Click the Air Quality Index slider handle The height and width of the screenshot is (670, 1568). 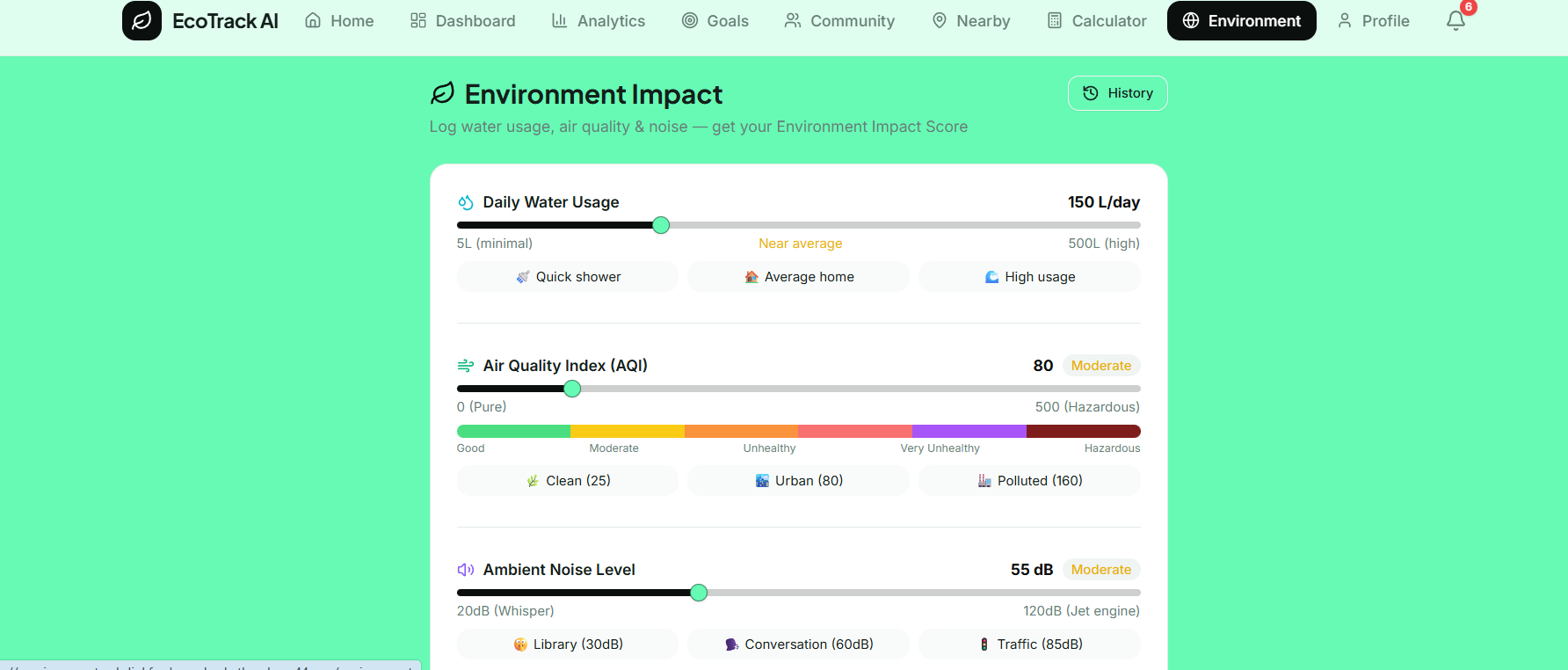pyautogui.click(x=572, y=389)
